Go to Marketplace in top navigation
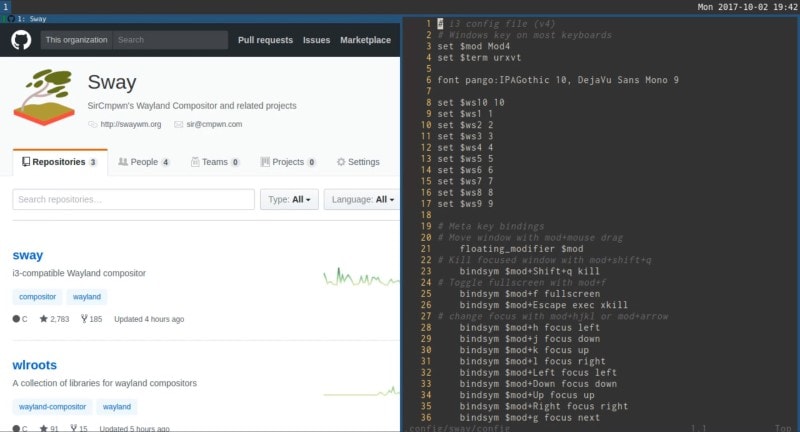 tap(365, 40)
